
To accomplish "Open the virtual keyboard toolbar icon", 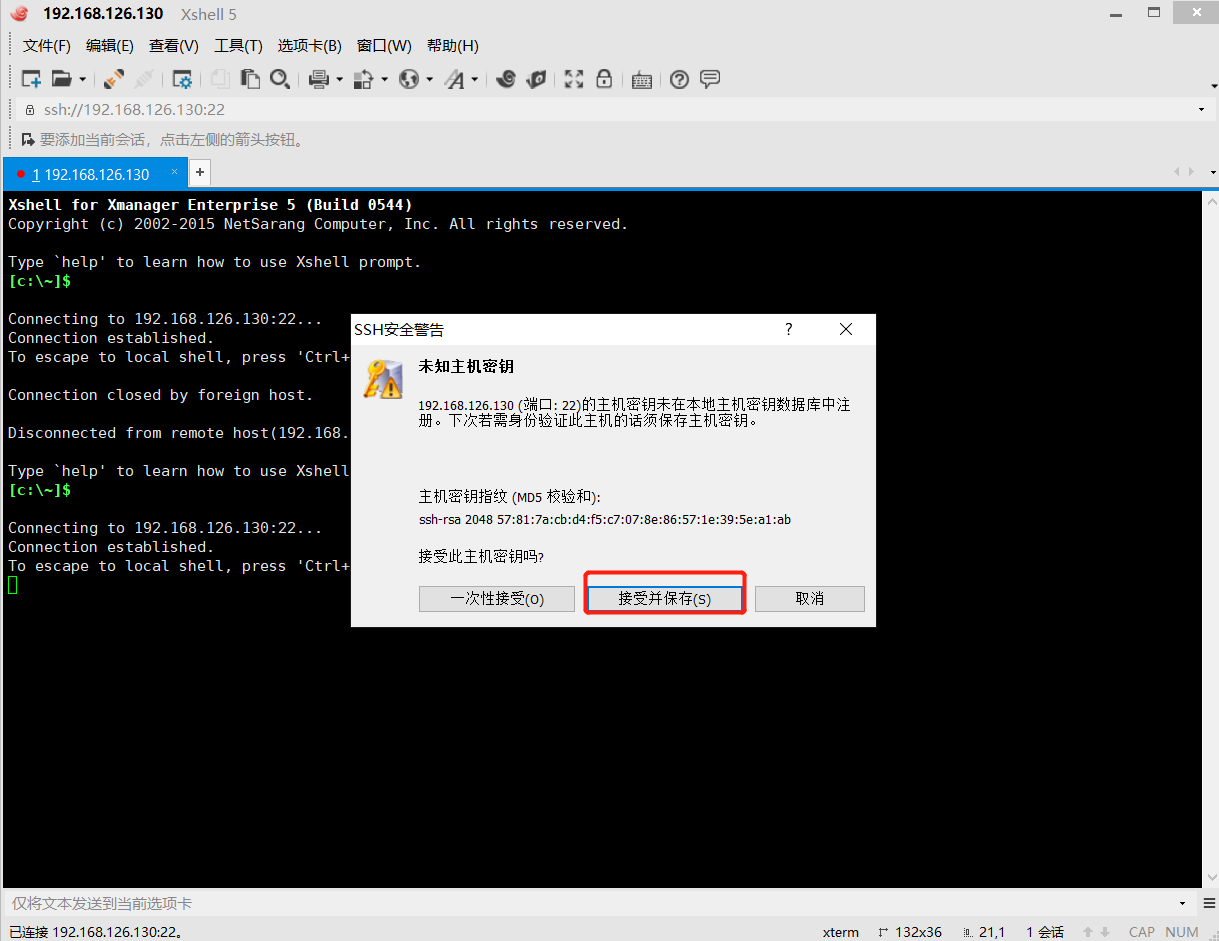I will click(x=642, y=80).
